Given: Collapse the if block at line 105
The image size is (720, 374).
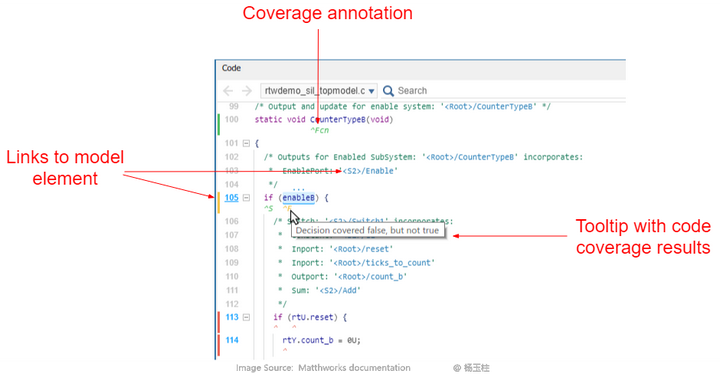Looking at the screenshot, I should [x=246, y=198].
